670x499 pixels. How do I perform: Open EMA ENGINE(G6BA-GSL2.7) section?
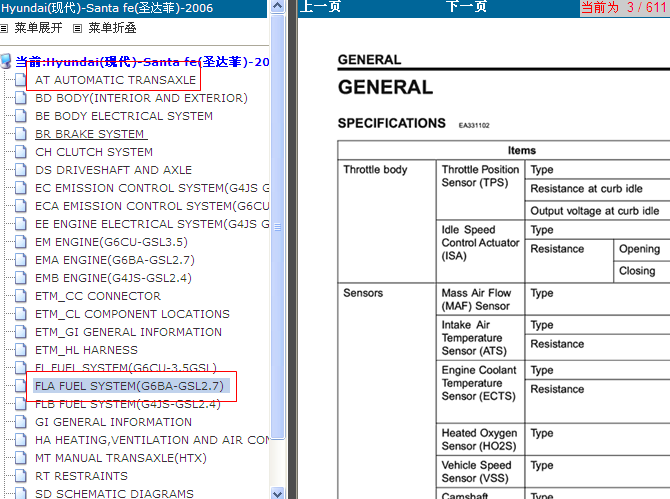click(x=115, y=260)
